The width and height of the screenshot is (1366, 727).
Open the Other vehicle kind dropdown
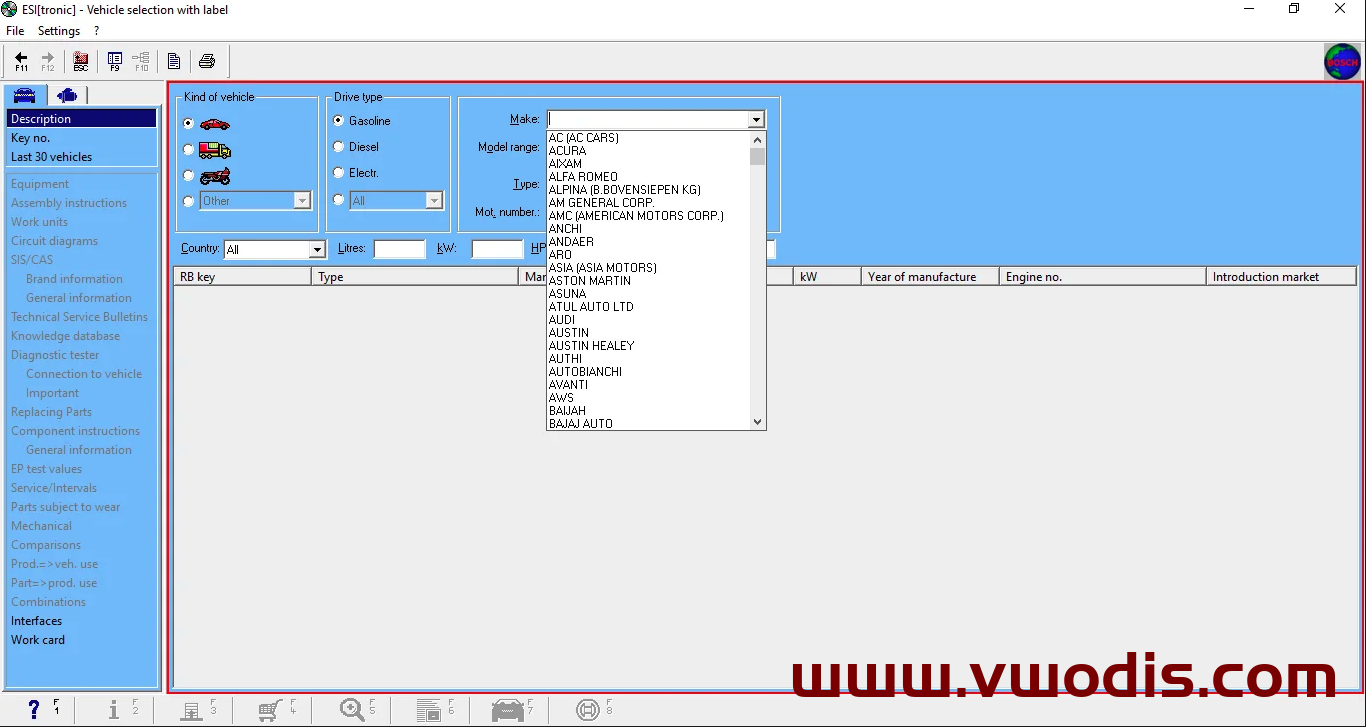pyautogui.click(x=302, y=201)
